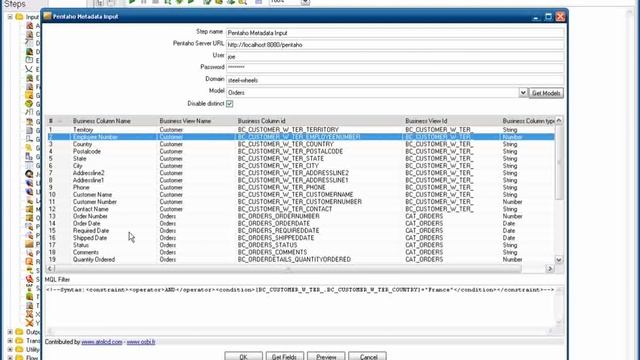Sort by Business Column type header
Viewport: 640px width, 360px height.
528,121
